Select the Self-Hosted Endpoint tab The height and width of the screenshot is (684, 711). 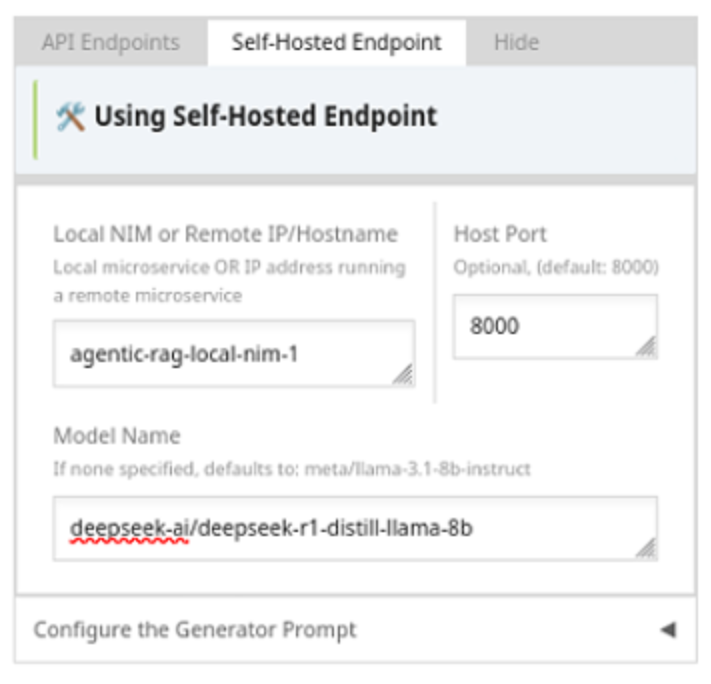click(336, 43)
